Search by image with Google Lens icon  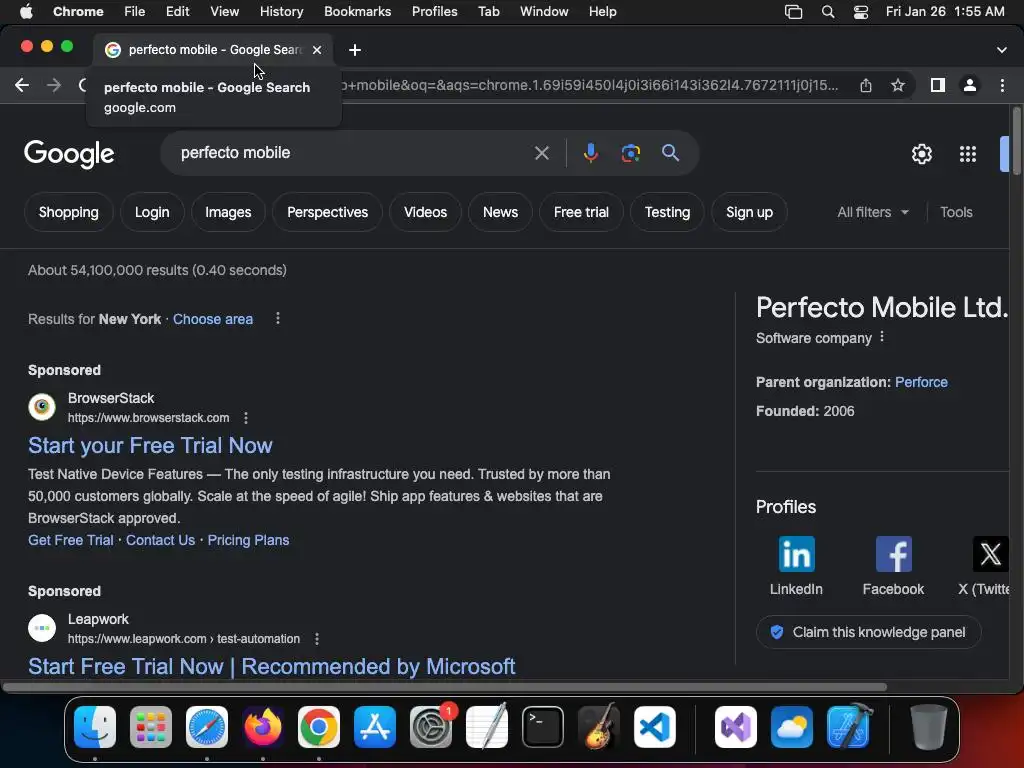(630, 153)
